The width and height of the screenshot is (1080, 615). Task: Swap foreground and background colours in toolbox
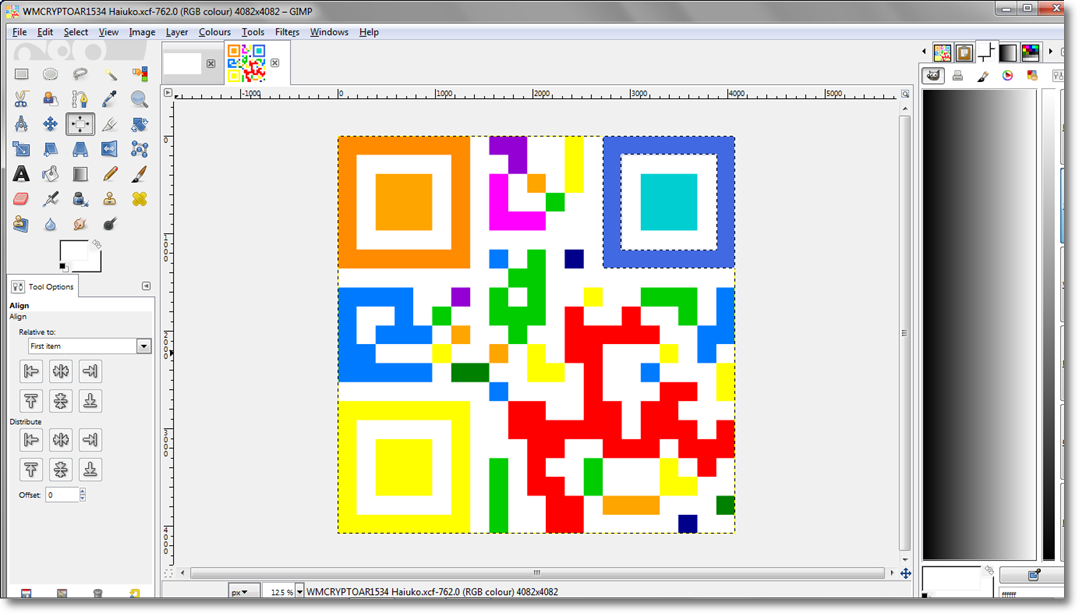96,244
